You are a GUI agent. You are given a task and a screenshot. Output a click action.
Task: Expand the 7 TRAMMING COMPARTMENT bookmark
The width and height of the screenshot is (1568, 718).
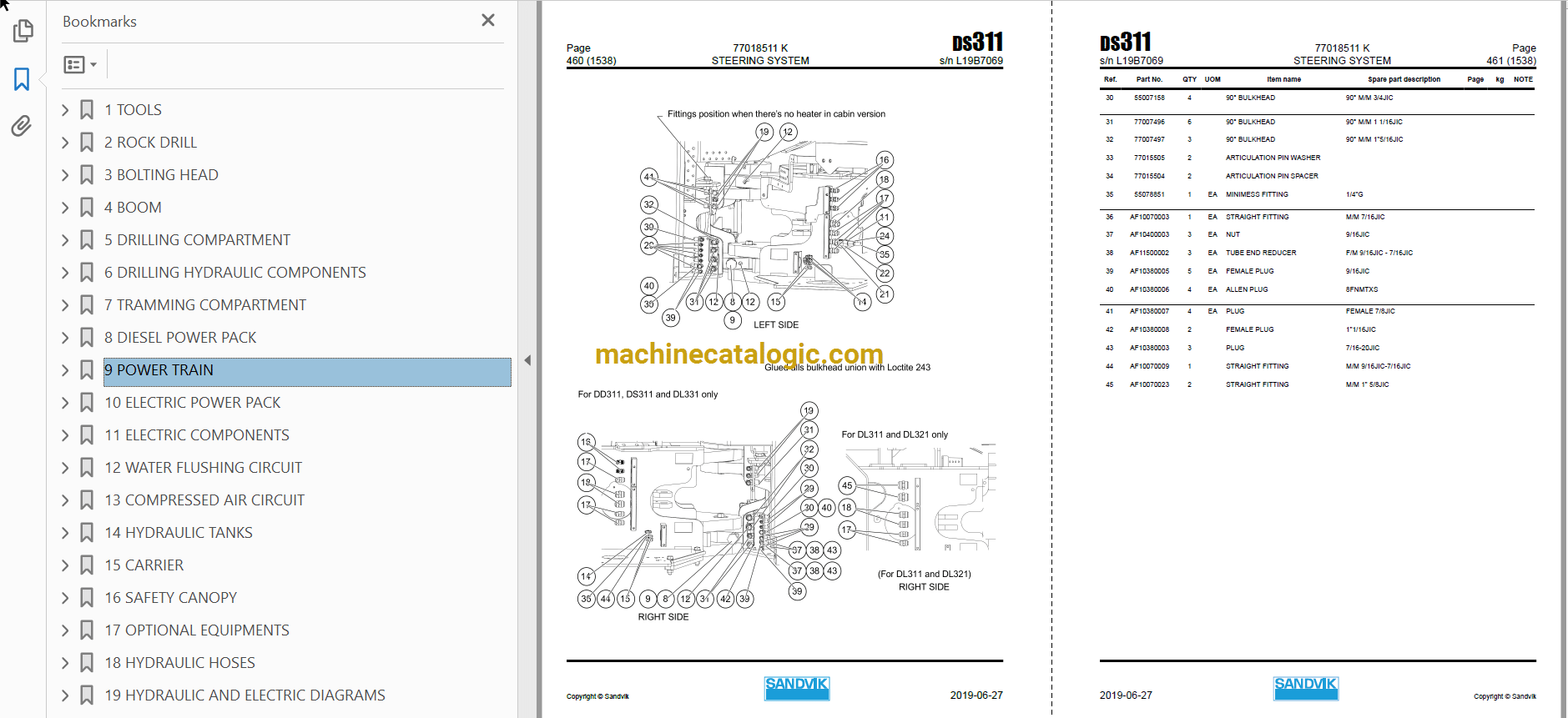[x=65, y=305]
